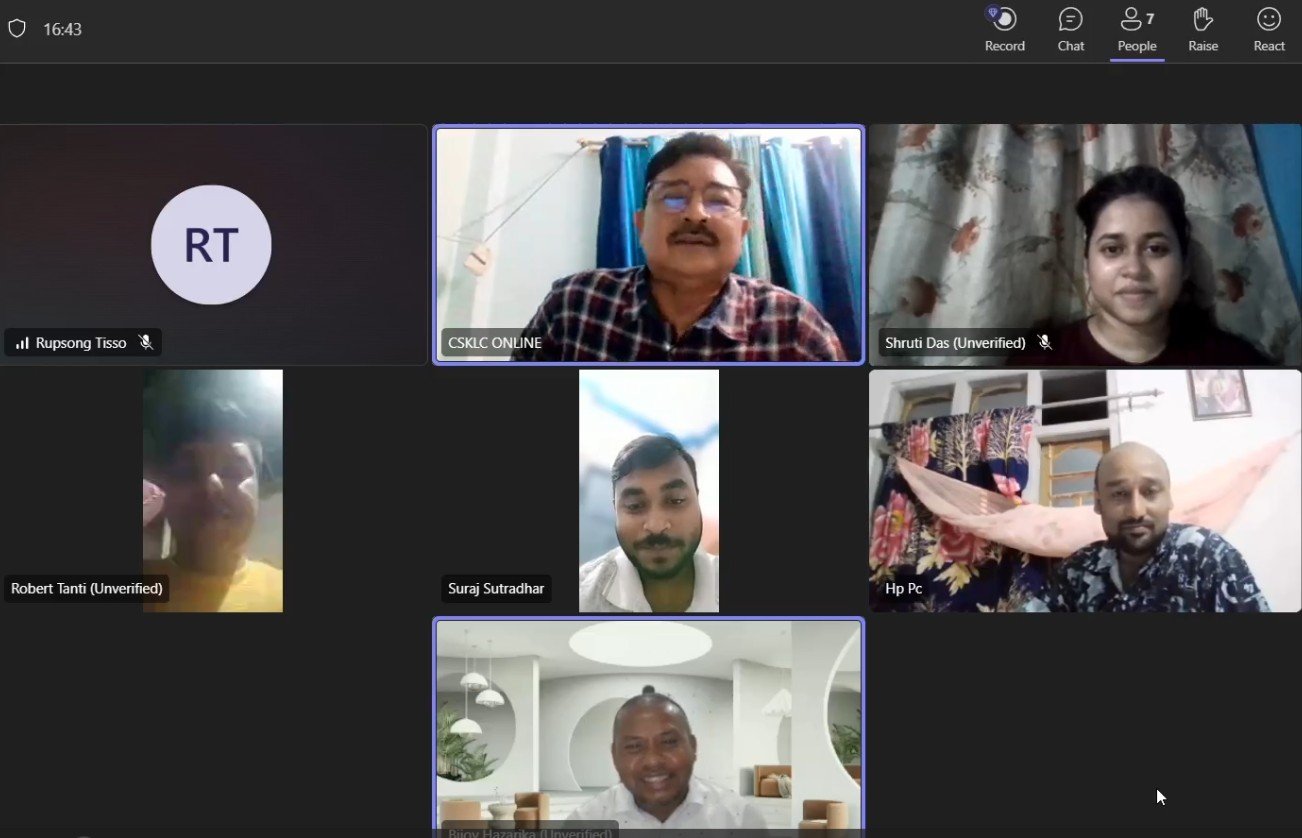This screenshot has height=838, width=1302.
Task: Click the Shruti Das (Unverified) name label
Action: tap(955, 343)
